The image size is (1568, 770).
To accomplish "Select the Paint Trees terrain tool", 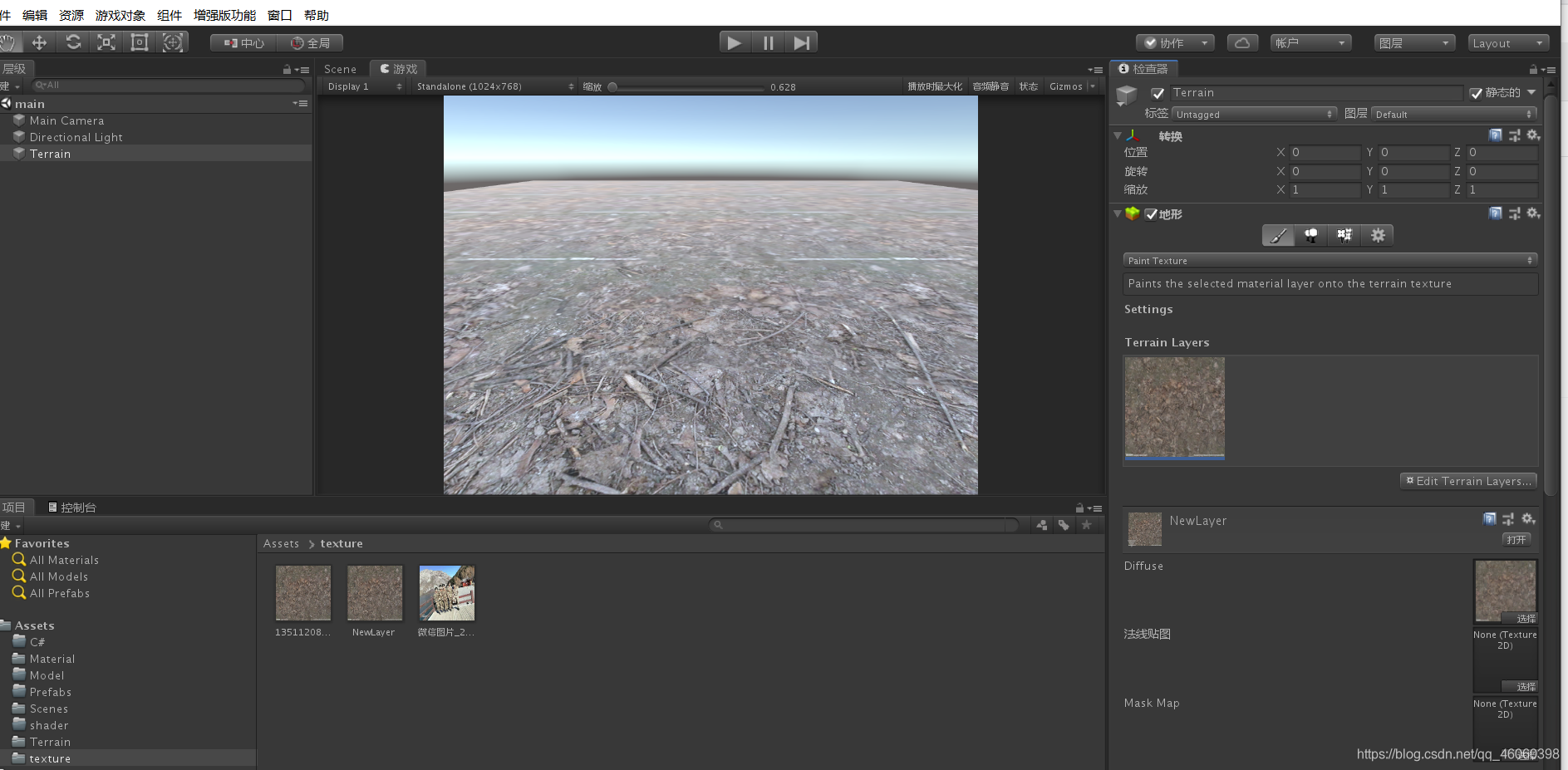I will (x=1311, y=236).
